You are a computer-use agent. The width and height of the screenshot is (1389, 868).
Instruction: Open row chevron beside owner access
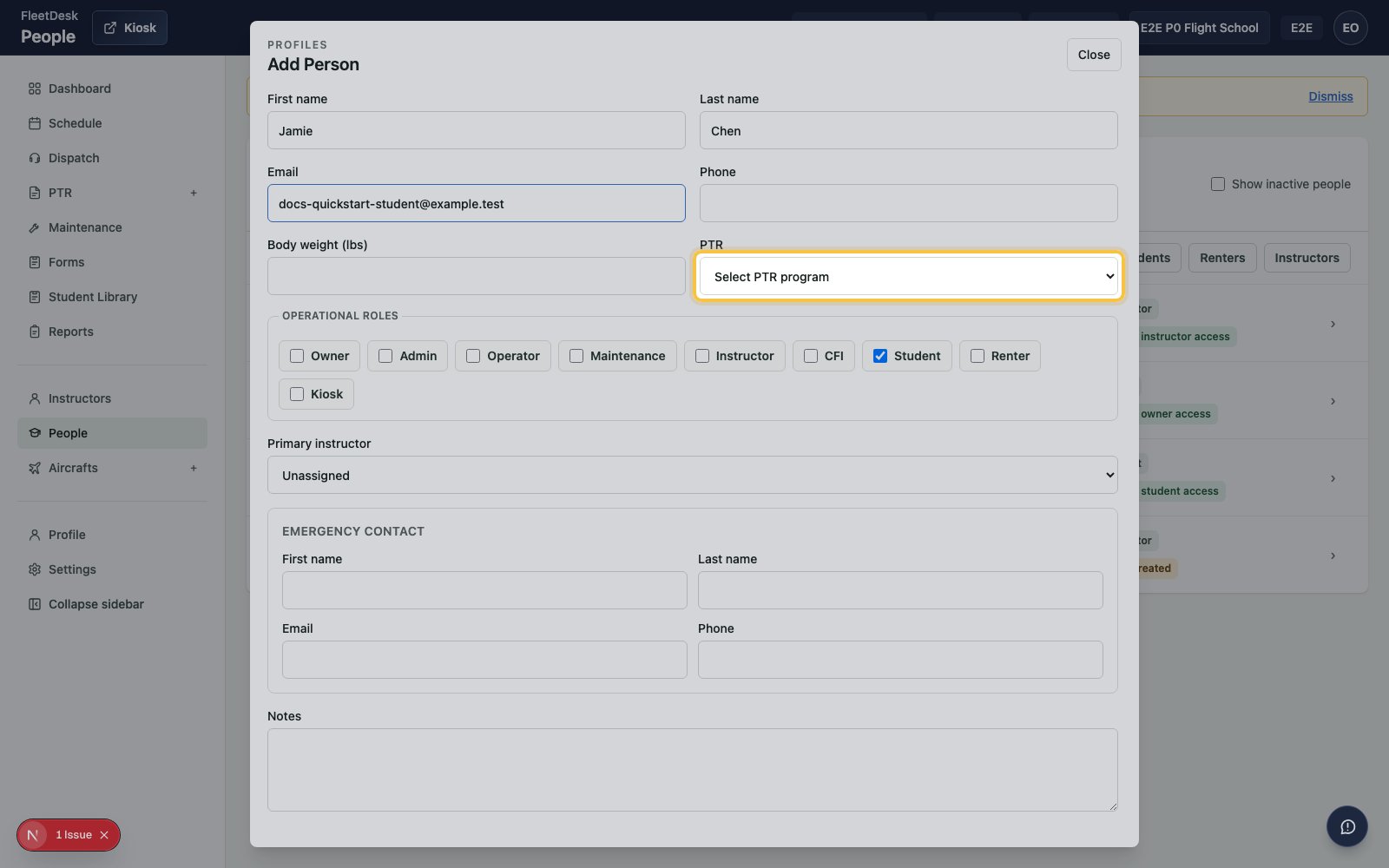pos(1333,401)
